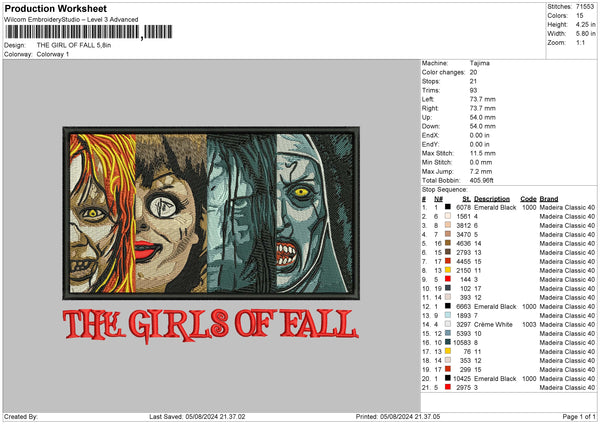Viewport: 600px width, 424px height.
Task: Select the Trims value 93
Action: [x=473, y=90]
